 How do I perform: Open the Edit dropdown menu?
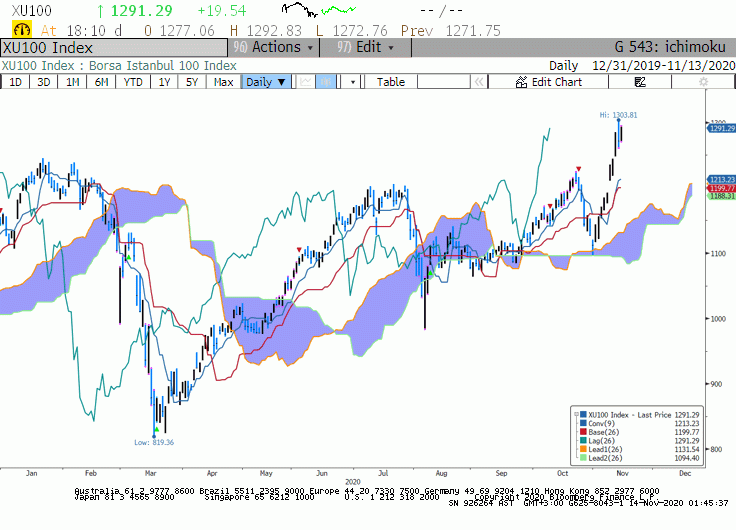pos(366,47)
